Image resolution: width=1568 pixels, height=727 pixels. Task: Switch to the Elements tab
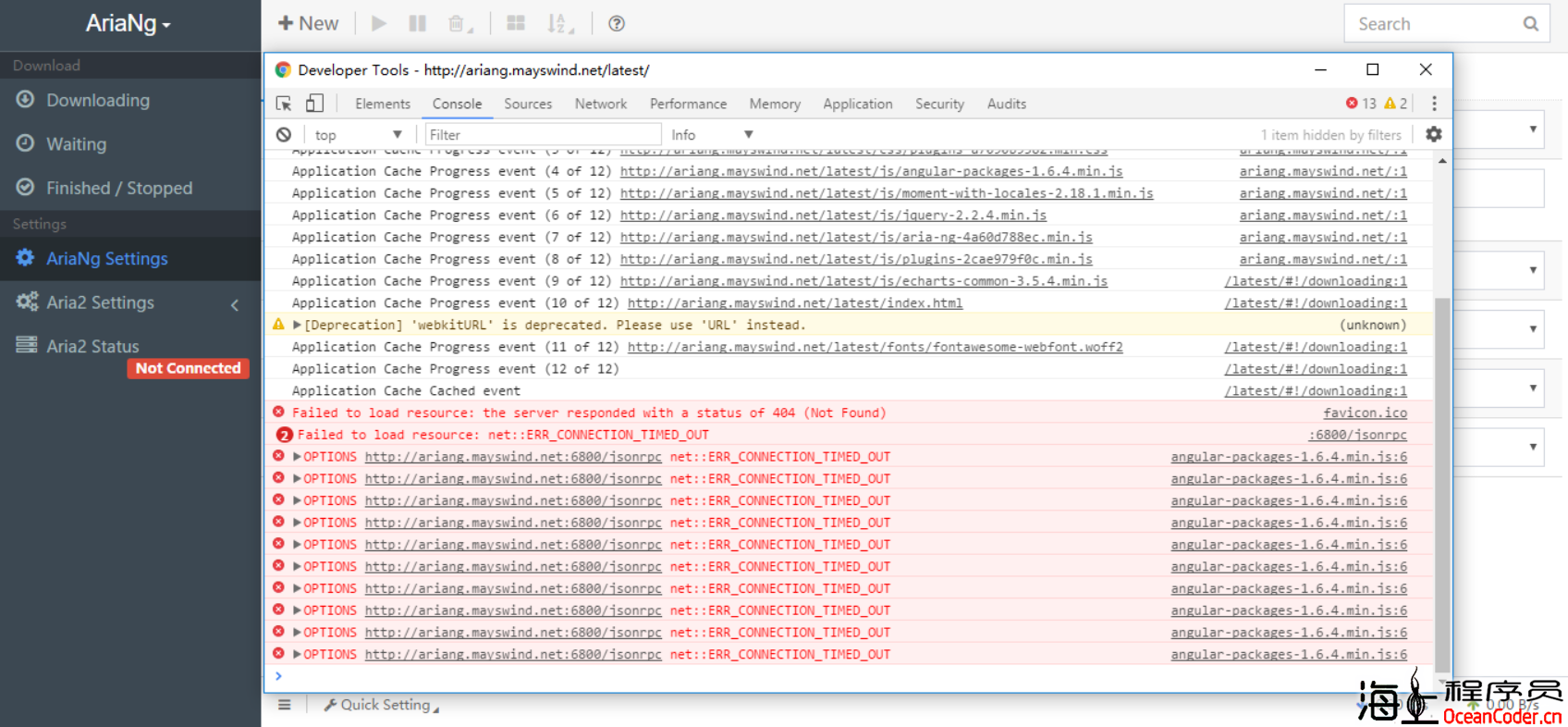click(382, 104)
